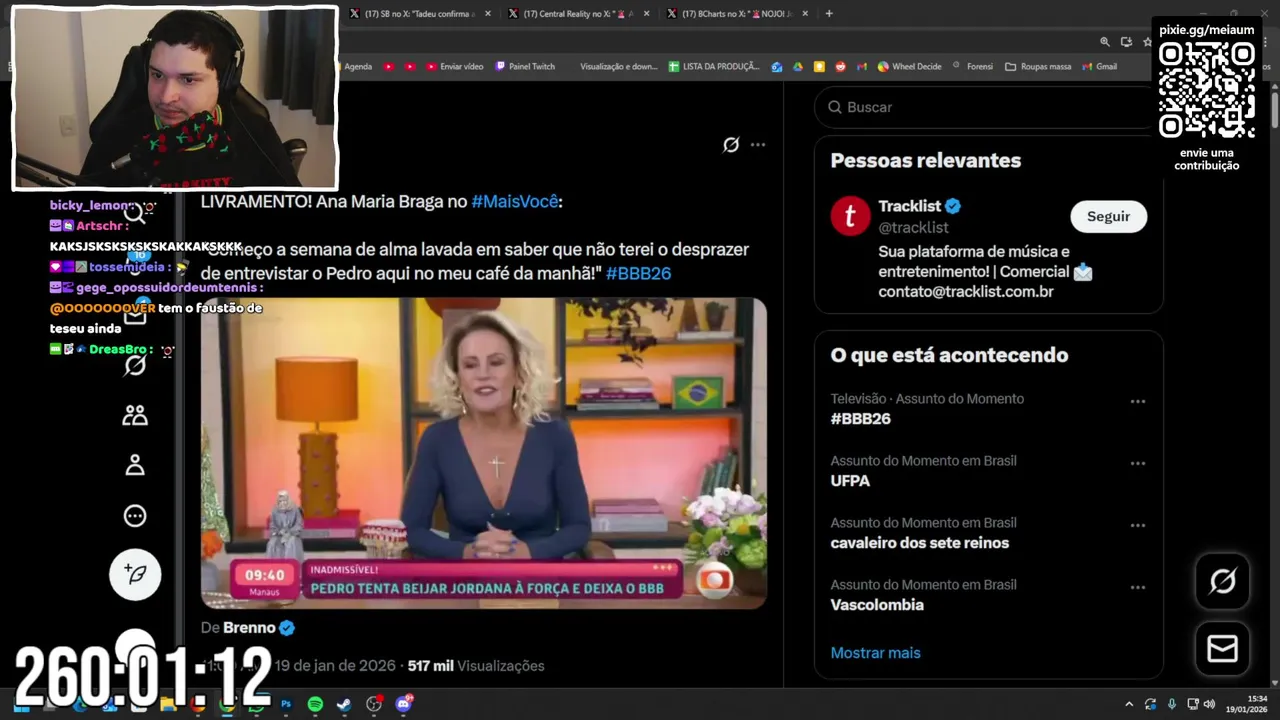This screenshot has height=720, width=1280.
Task: Open the Wheel Decide bookmark
Action: [910, 67]
